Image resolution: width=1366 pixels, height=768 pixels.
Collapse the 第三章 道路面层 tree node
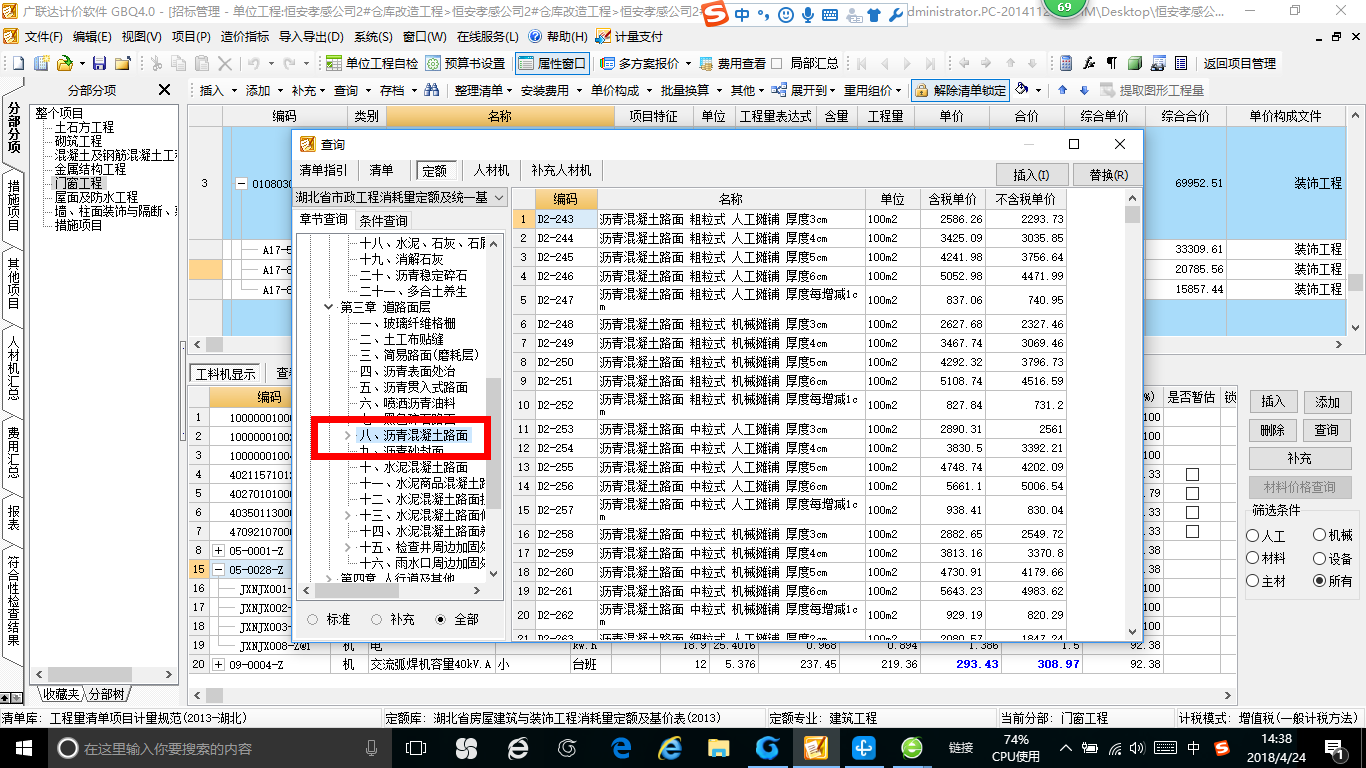point(329,307)
